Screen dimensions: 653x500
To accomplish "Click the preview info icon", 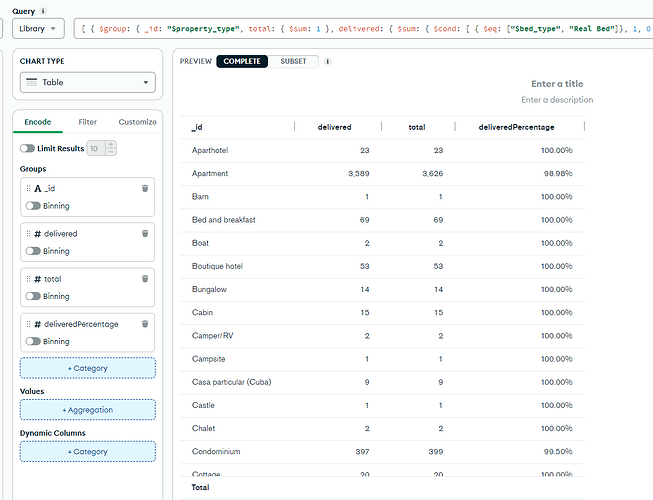I will pos(328,61).
